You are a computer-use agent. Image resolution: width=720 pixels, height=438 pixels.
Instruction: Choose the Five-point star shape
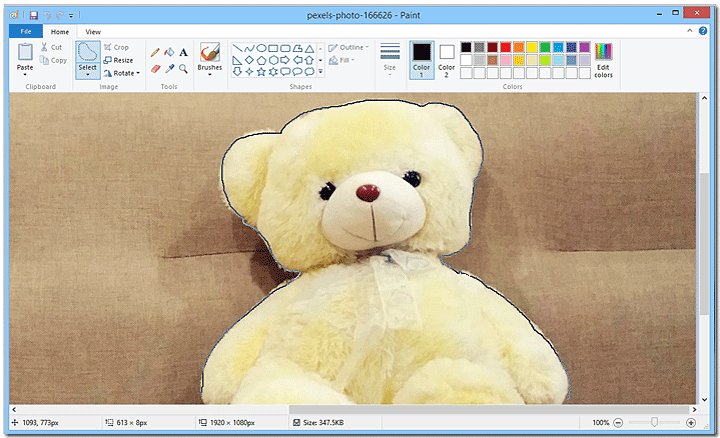261,72
